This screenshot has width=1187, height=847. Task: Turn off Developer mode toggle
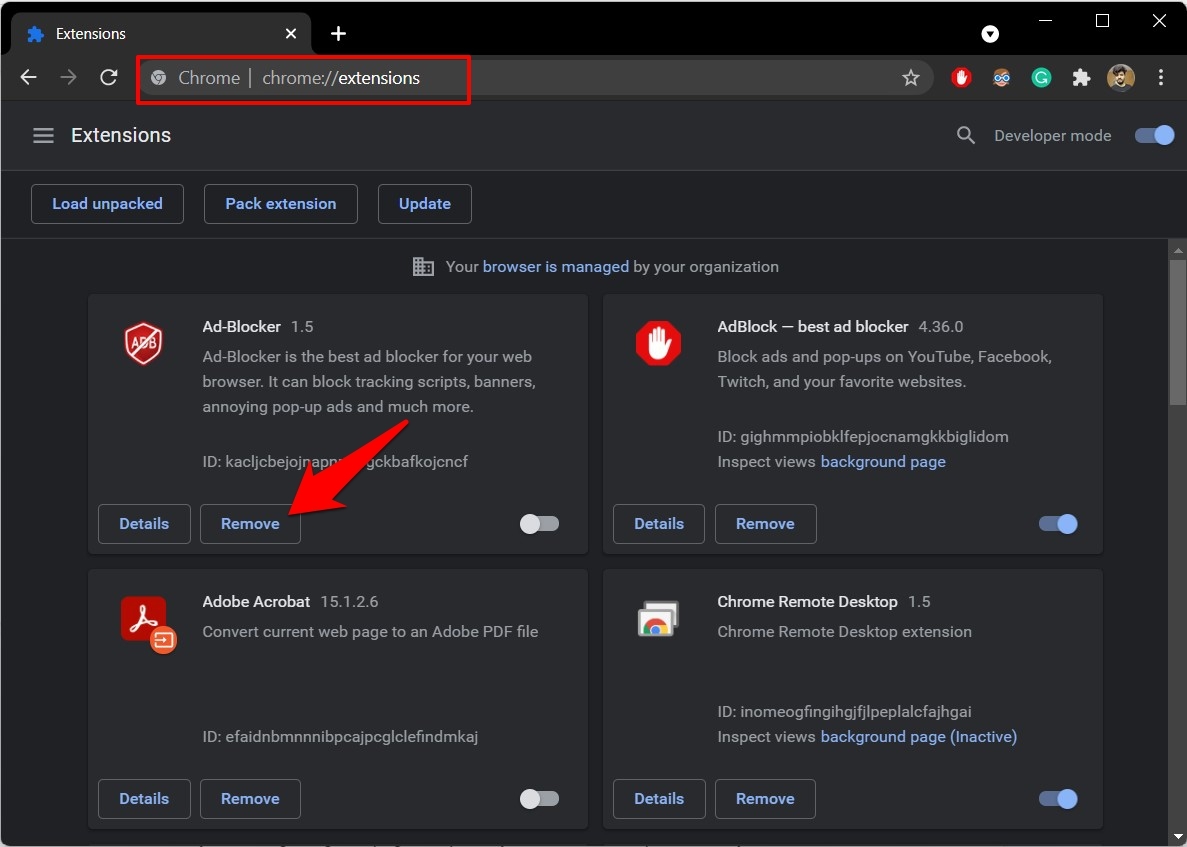click(x=1154, y=135)
